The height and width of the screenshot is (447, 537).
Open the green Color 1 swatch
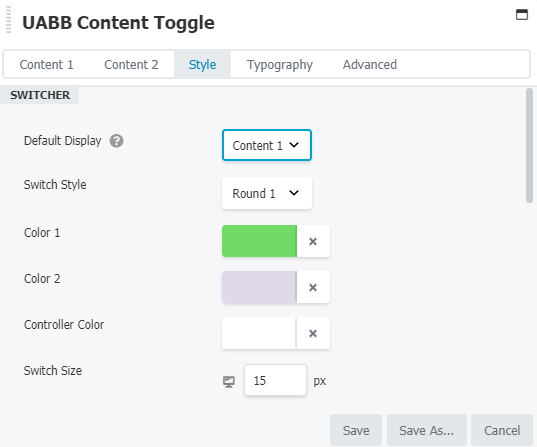tap(259, 241)
